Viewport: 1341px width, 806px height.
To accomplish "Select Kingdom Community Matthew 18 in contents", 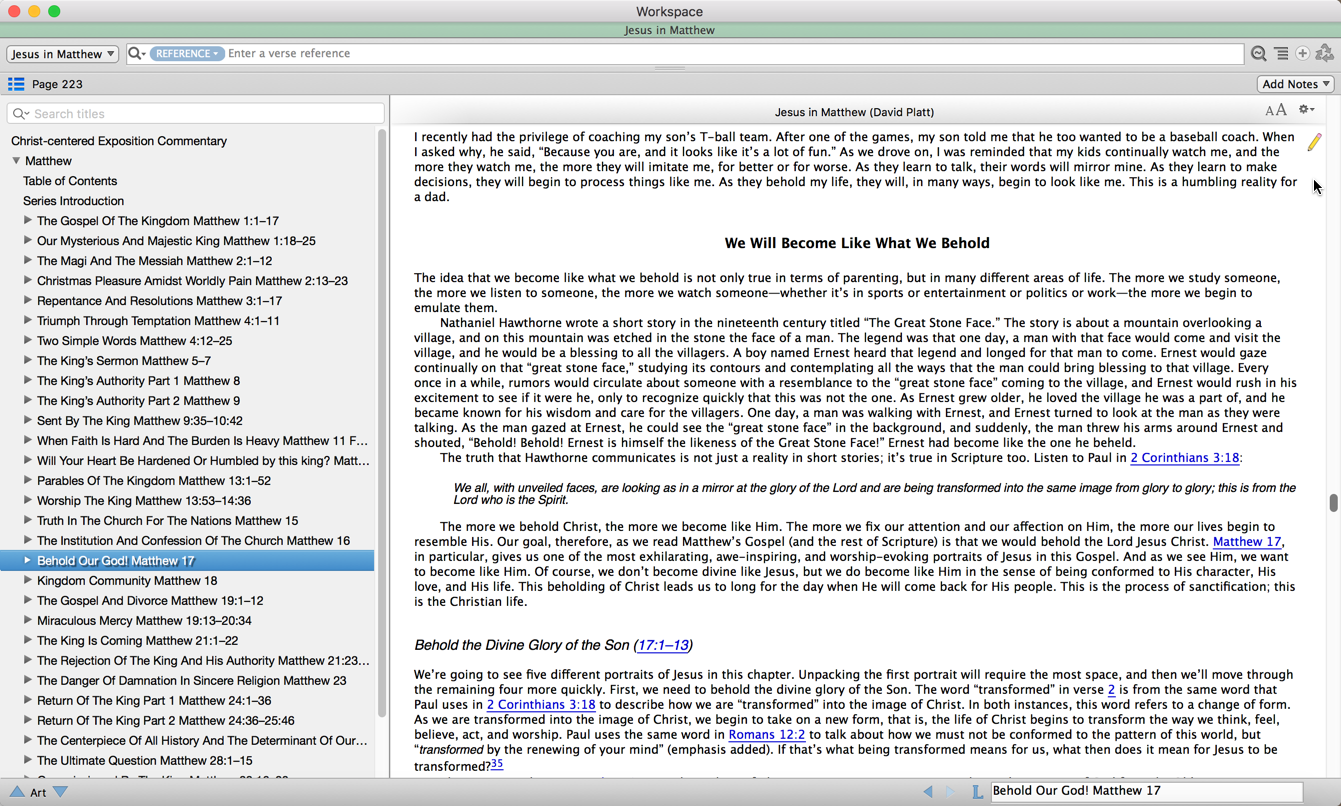I will click(x=127, y=580).
